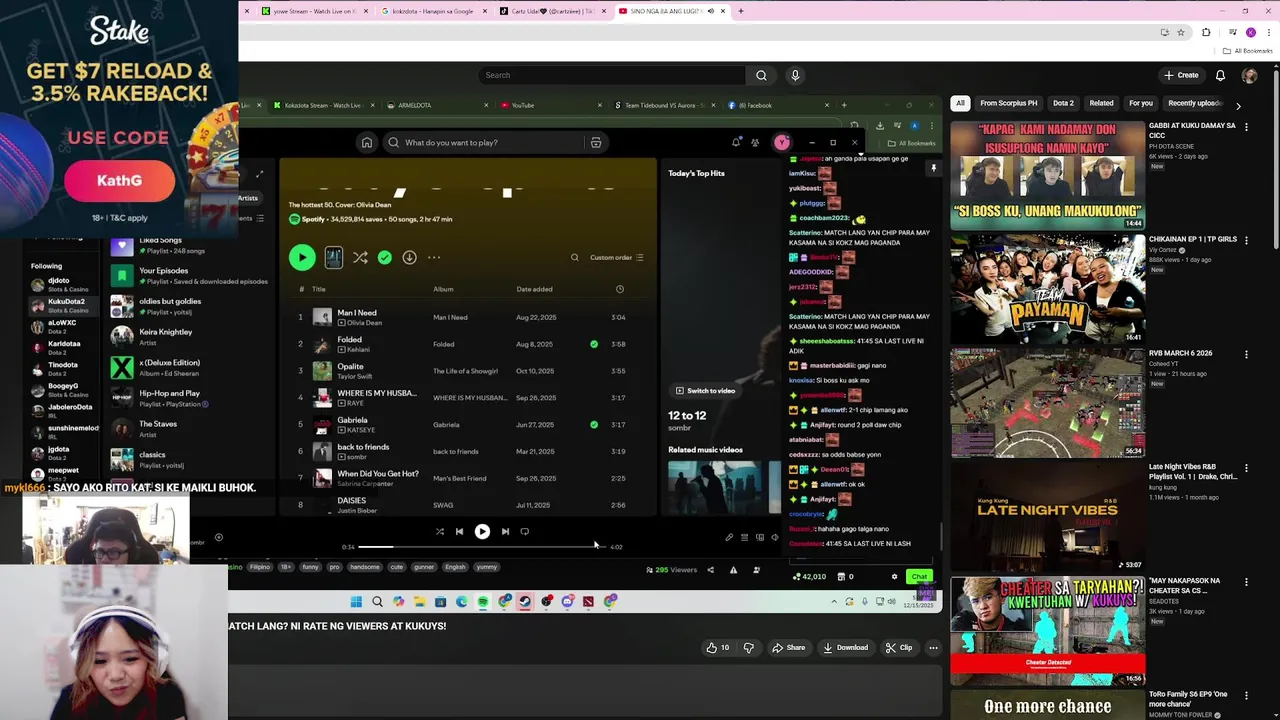The image size is (1280, 720).
Task: Open menu for RVB MARCH 6 2026 video
Action: [1246, 354]
